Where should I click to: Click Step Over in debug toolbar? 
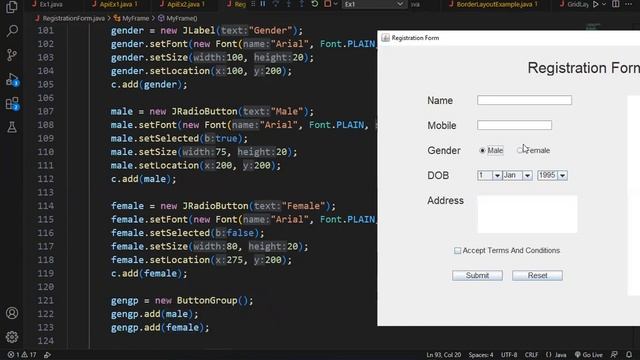(x=276, y=4)
